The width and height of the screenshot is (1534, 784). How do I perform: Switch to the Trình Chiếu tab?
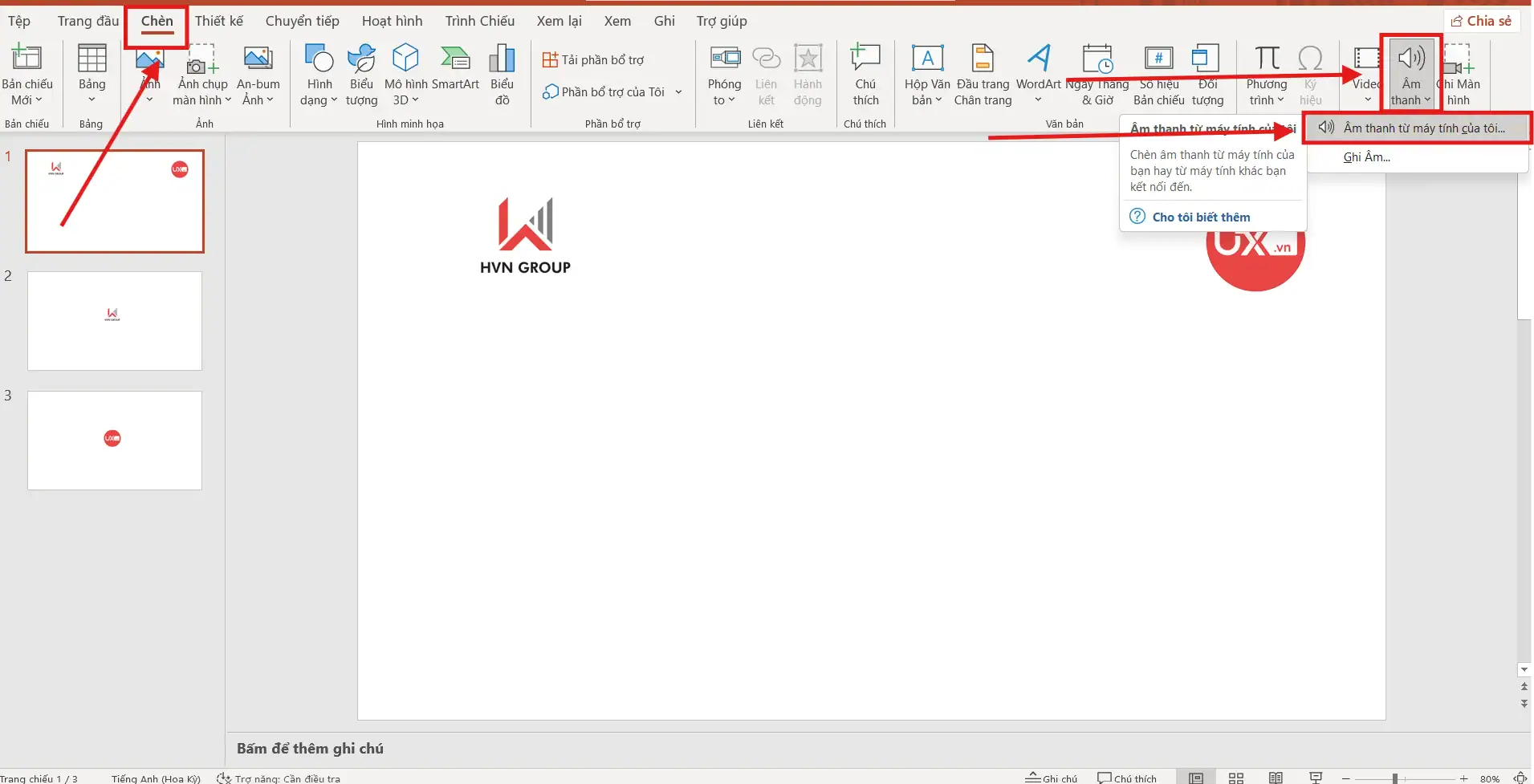[480, 21]
